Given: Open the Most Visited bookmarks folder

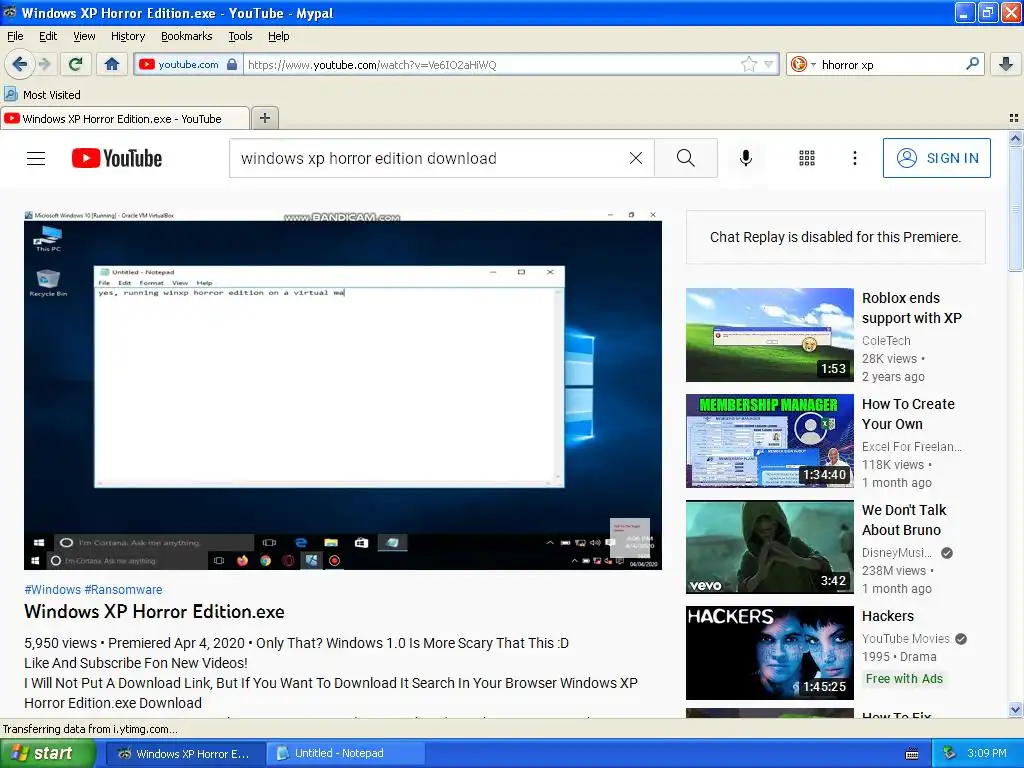Looking at the screenshot, I should click(42, 95).
